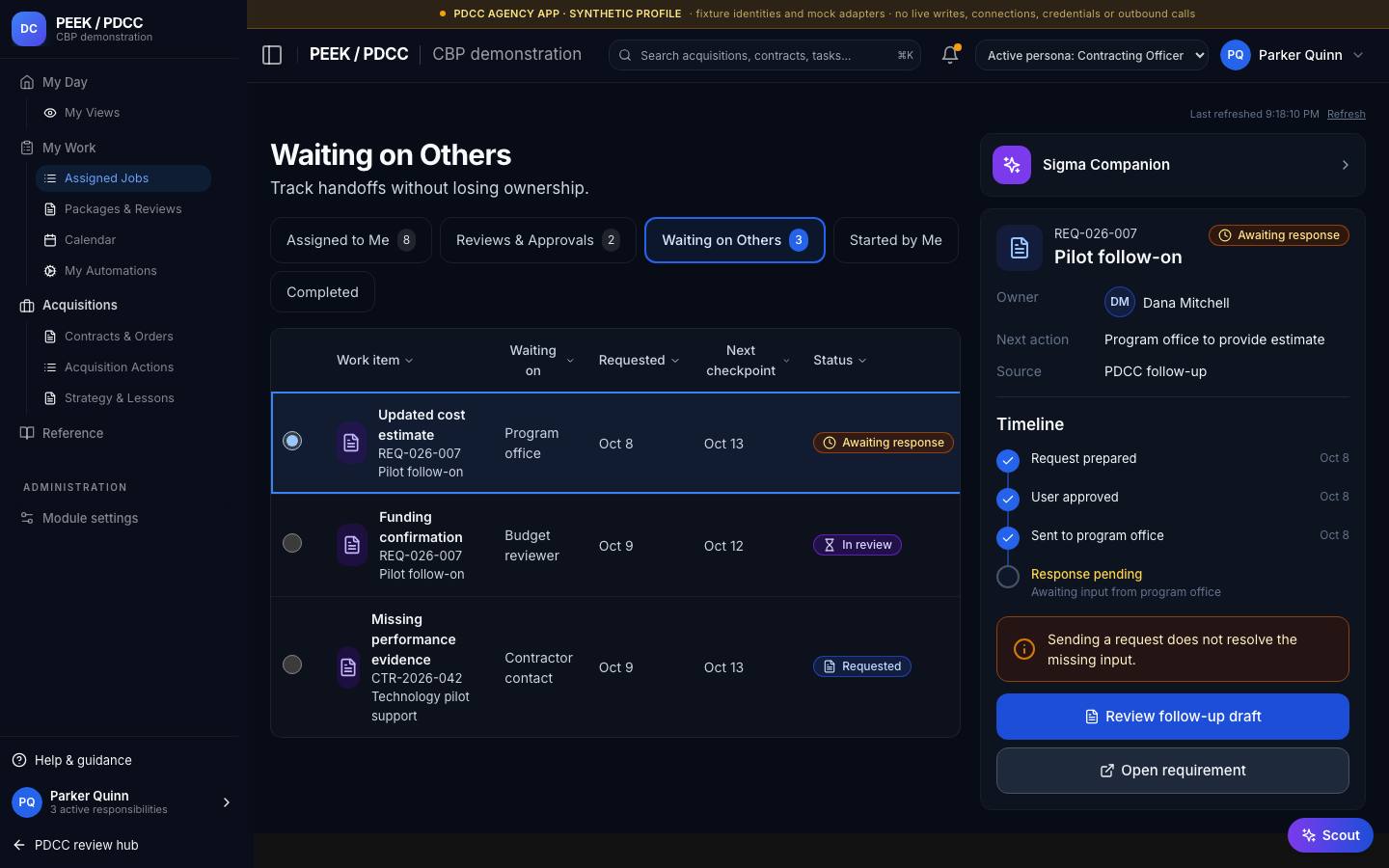Click the Updated cost estimate document icon
The height and width of the screenshot is (868, 1389).
[x=351, y=443]
